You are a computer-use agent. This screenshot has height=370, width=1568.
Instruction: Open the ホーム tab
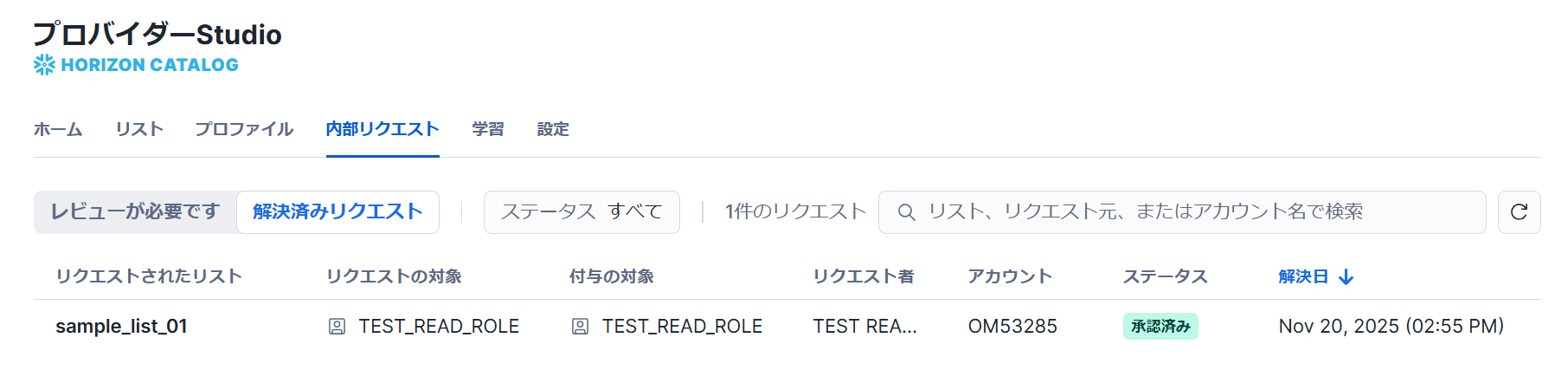(58, 129)
